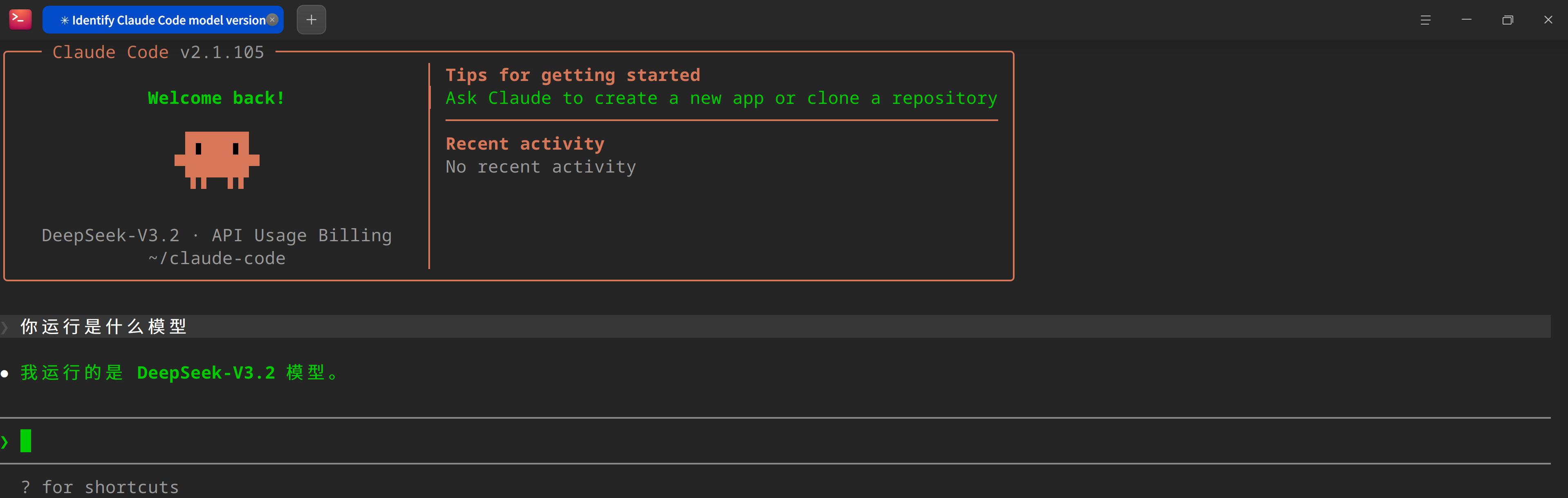This screenshot has height=498, width=1568.
Task: Click the 'DeepSeek-V3.2 · API Usage Billing' line
Action: (x=217, y=235)
